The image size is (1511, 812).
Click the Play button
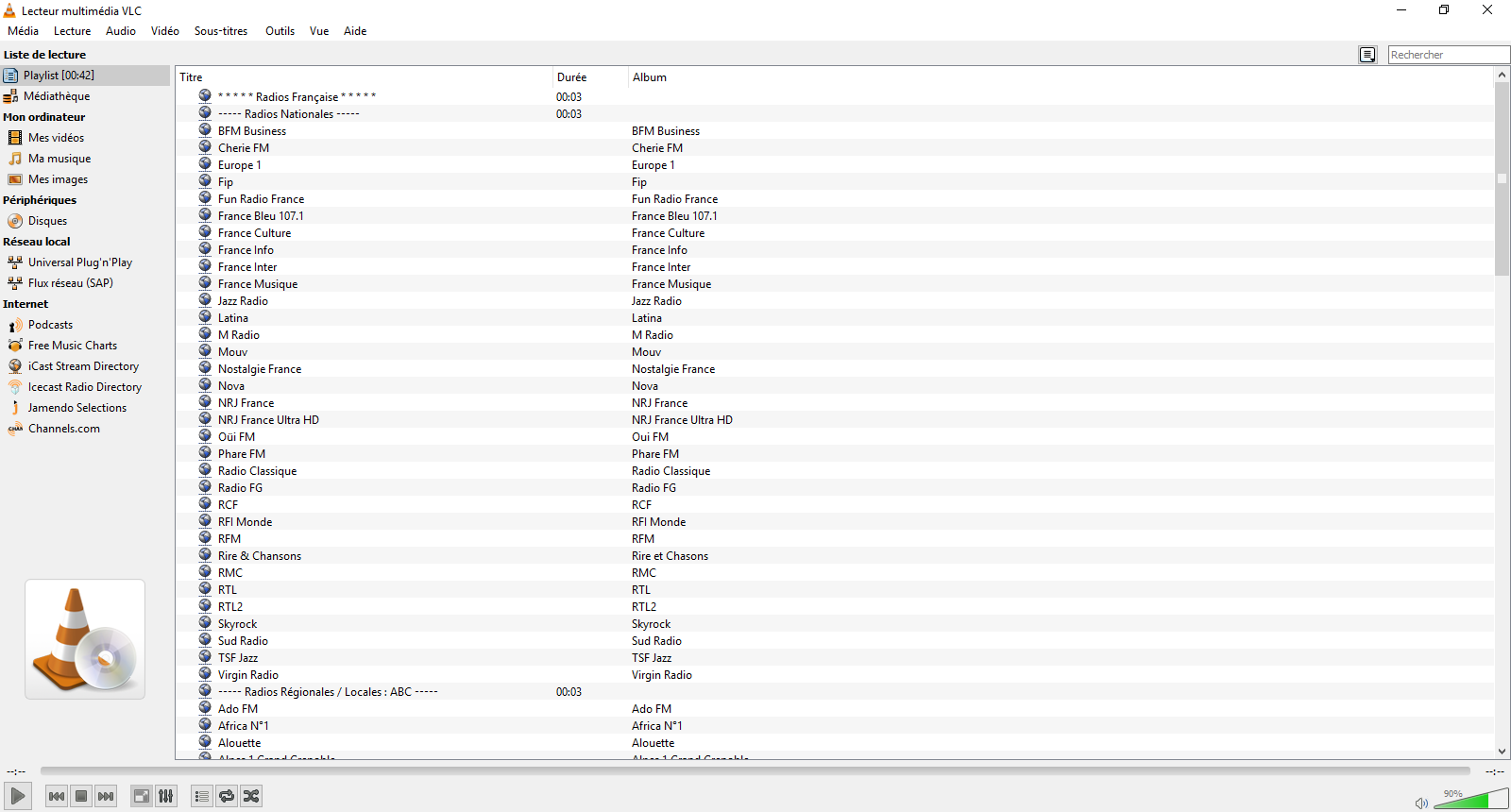click(x=18, y=796)
